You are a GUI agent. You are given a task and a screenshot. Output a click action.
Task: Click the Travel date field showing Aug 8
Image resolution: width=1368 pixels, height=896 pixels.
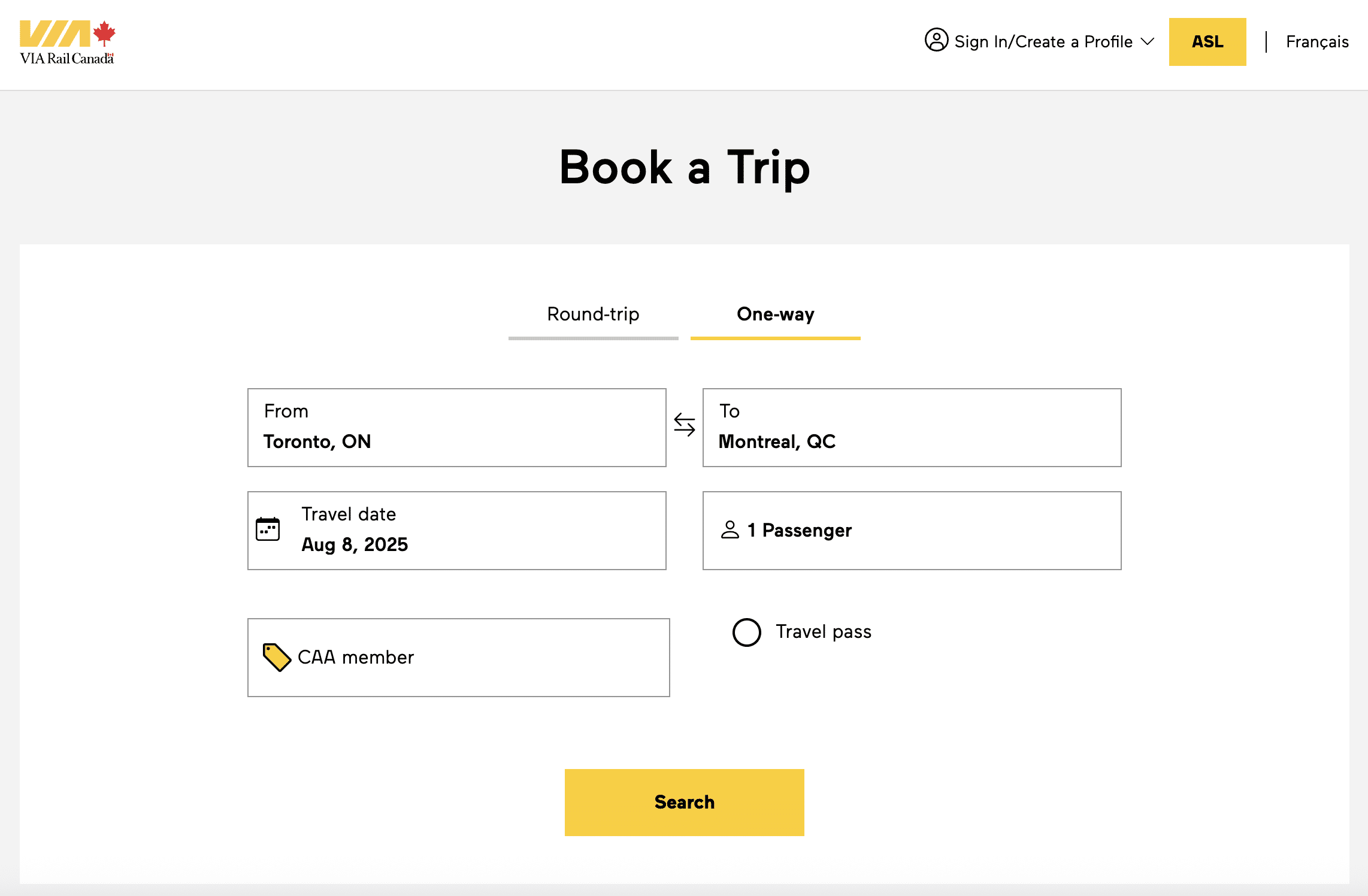(x=457, y=530)
